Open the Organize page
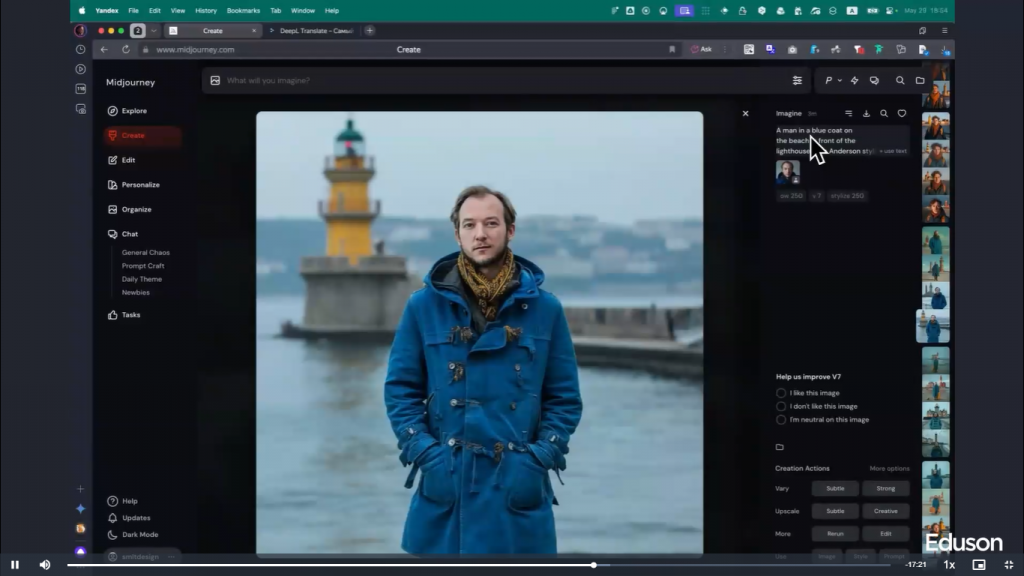This screenshot has height=576, width=1024. click(129, 210)
